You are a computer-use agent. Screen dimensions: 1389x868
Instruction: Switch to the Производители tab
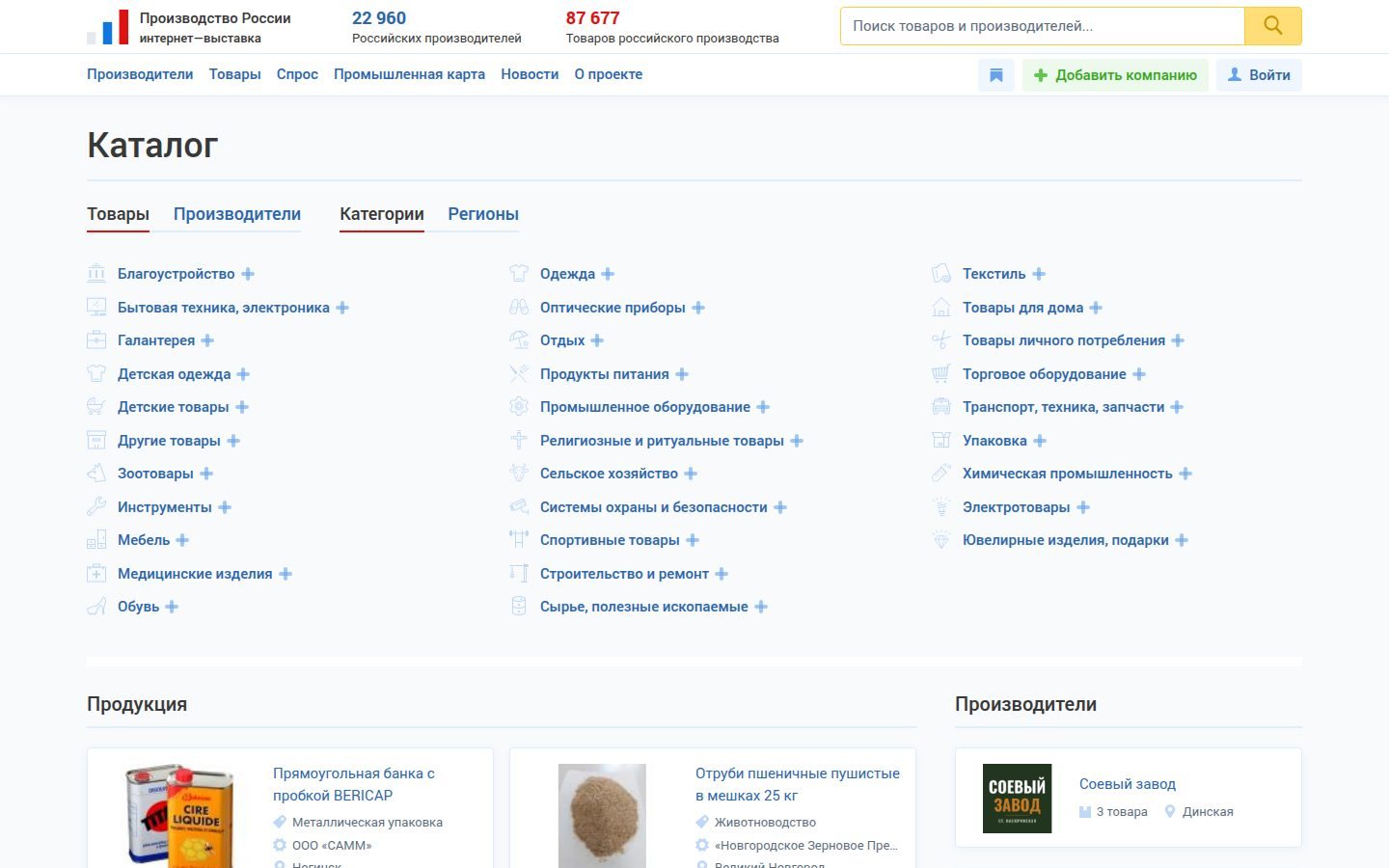(237, 214)
